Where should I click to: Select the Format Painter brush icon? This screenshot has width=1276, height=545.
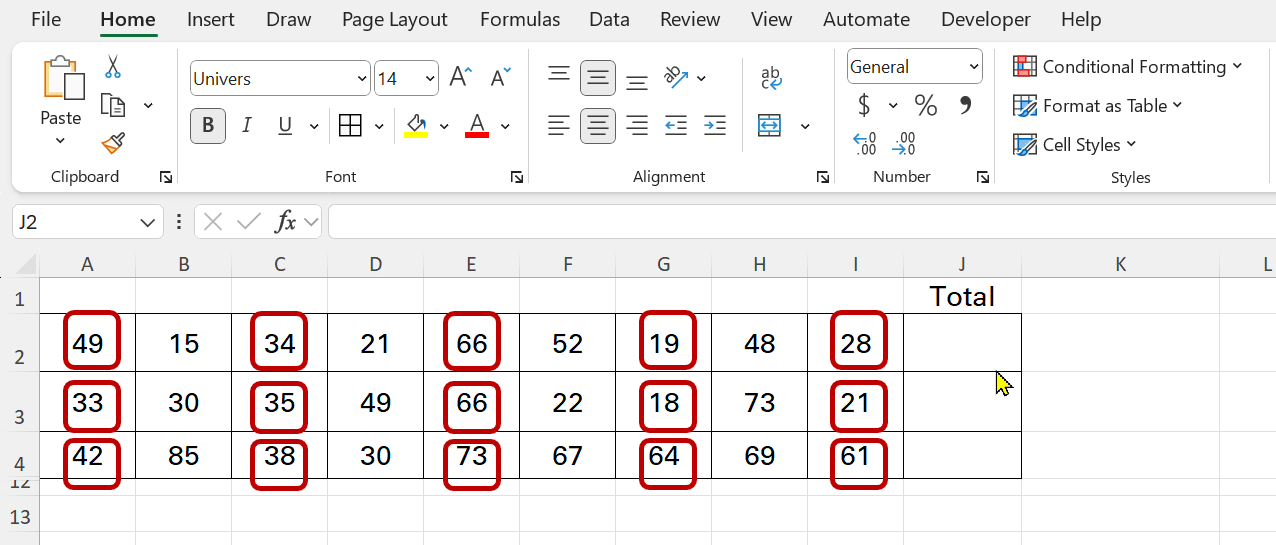113,144
